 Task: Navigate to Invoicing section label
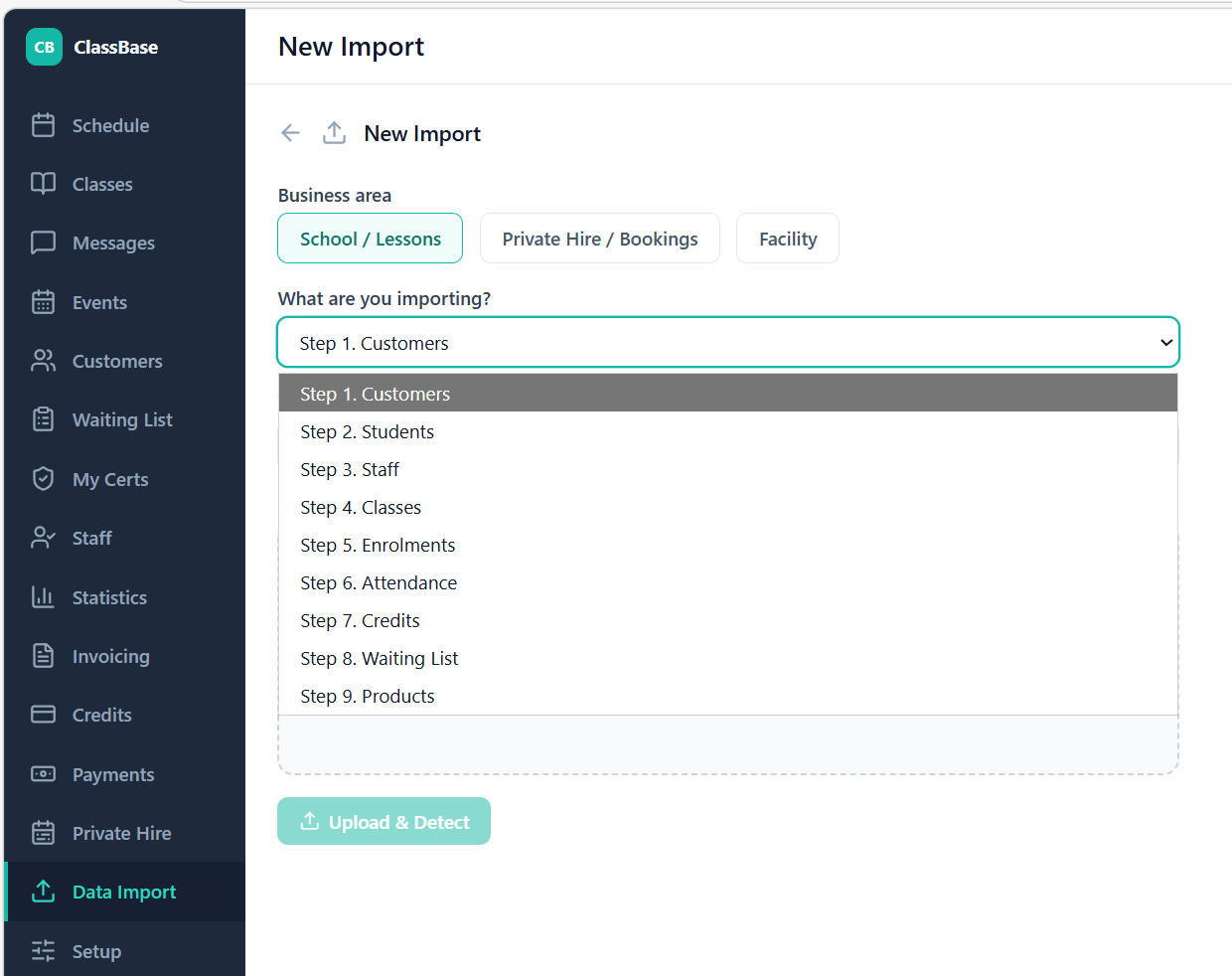[111, 656]
